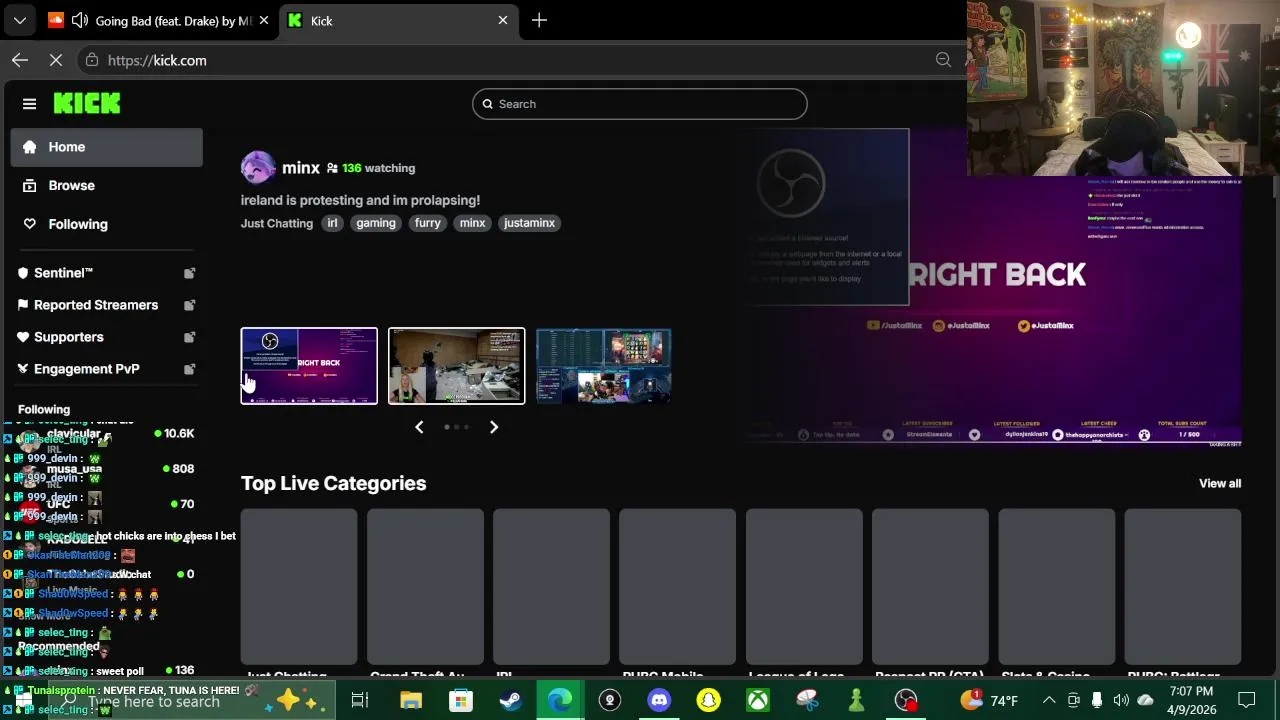Open File Explorer from the taskbar

click(x=410, y=700)
